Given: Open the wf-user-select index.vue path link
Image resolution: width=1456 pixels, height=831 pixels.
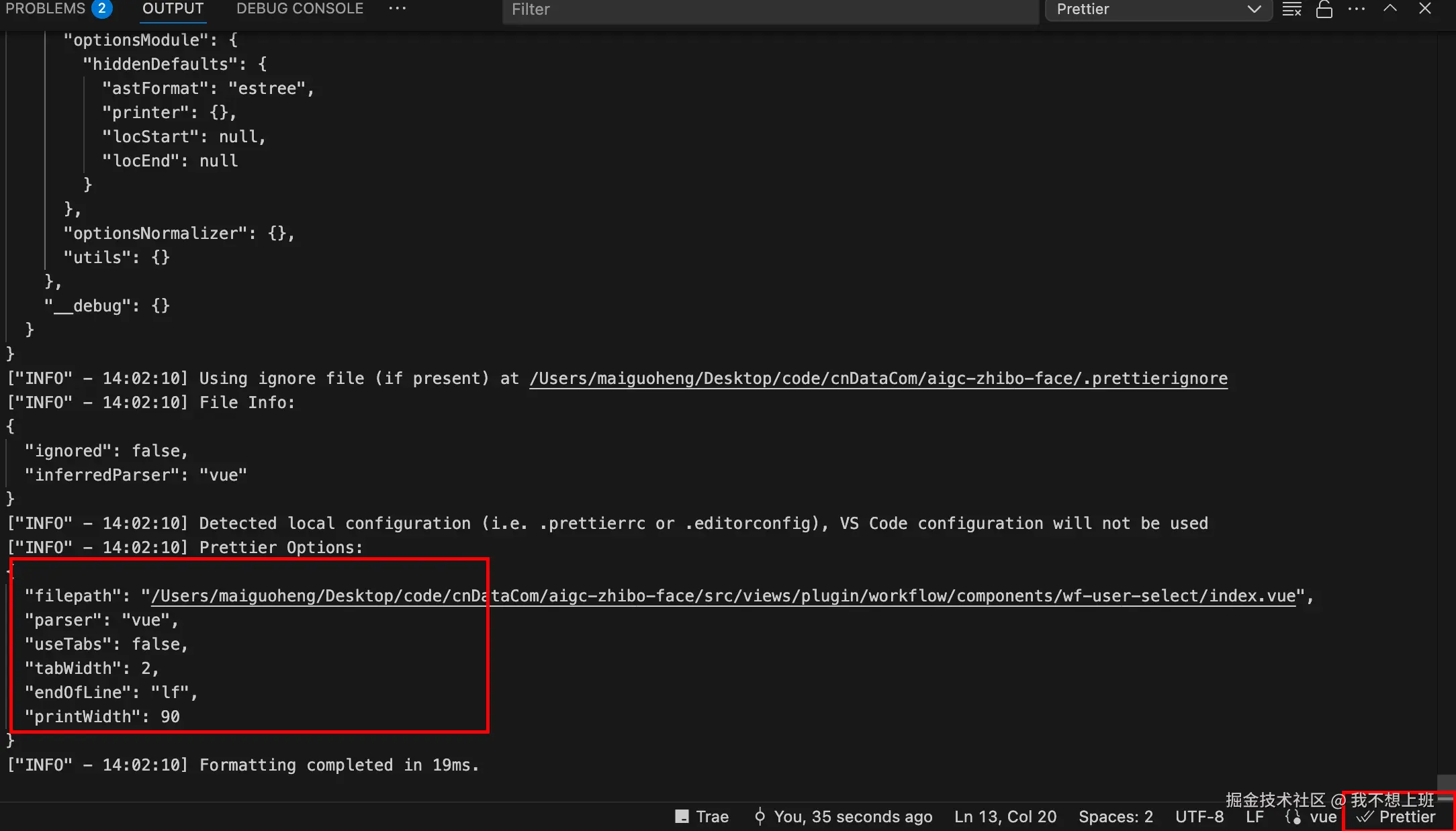Looking at the screenshot, I should [x=723, y=596].
